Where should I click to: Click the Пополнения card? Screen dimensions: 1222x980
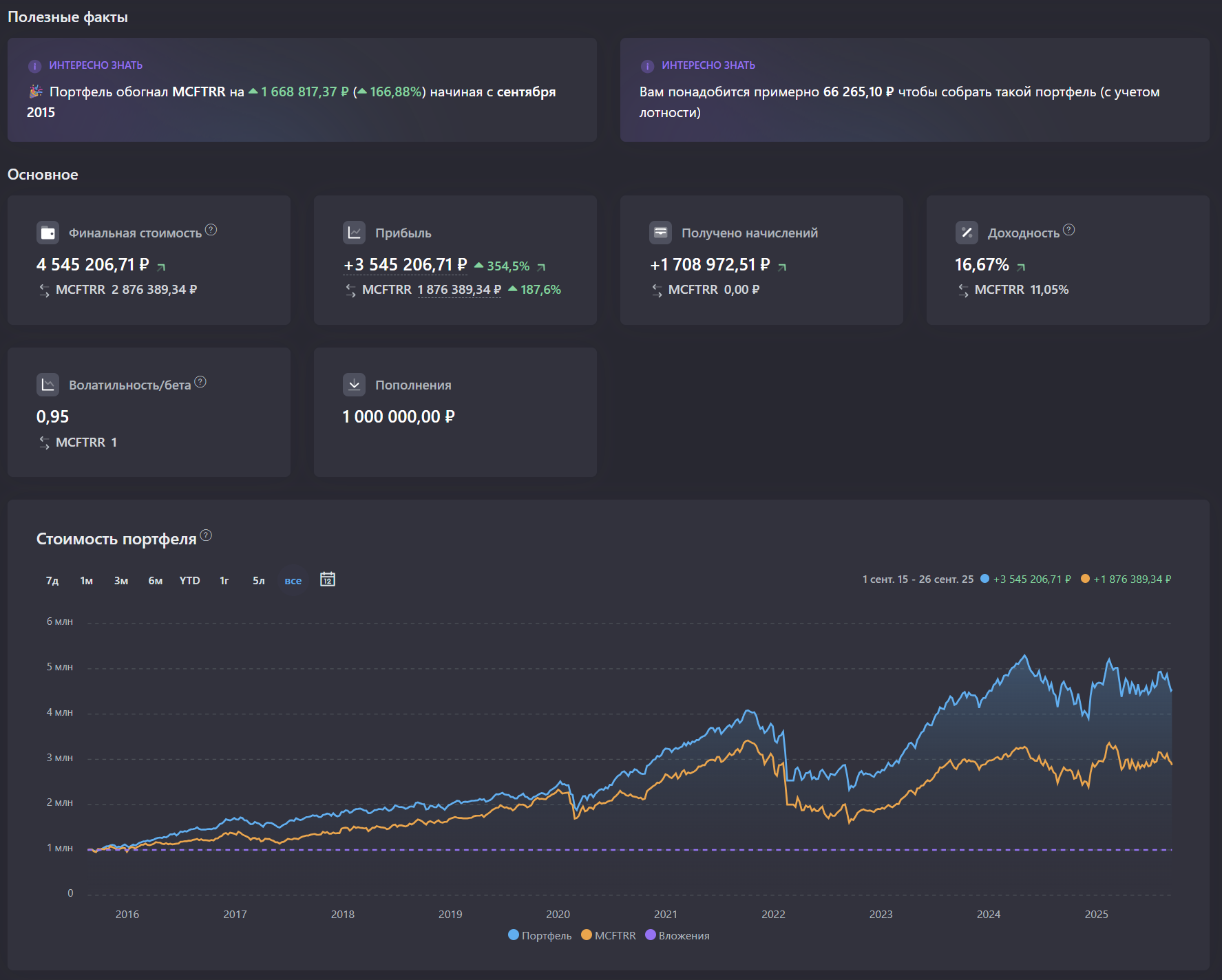(x=455, y=412)
